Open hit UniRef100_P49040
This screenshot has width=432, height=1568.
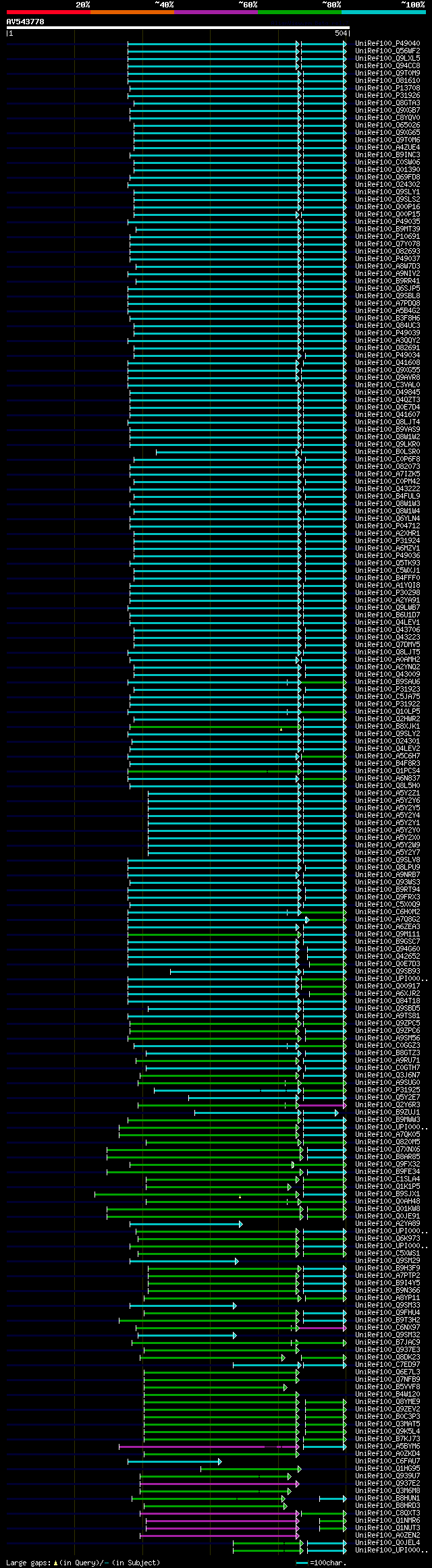(x=387, y=43)
